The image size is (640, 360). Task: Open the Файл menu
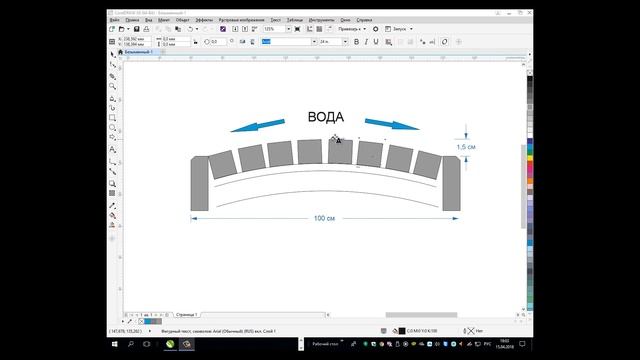114,20
